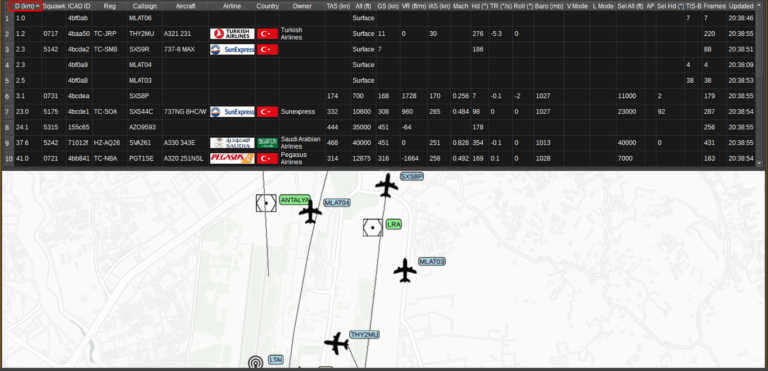
Task: Click the Saudia airline logo
Action: tap(232, 143)
